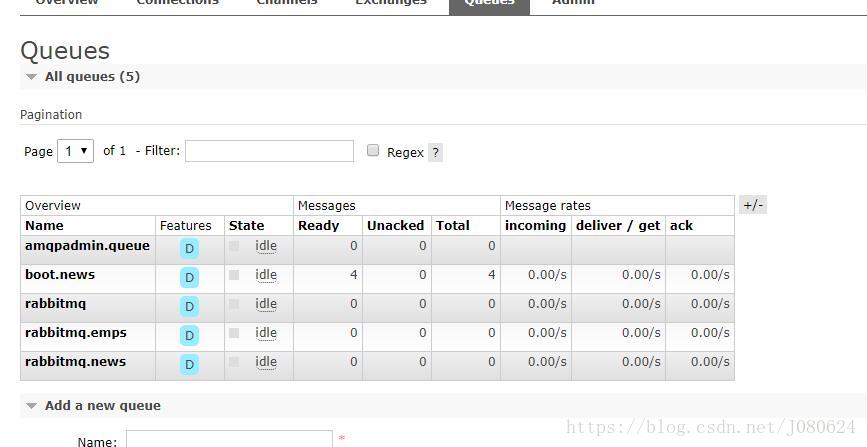This screenshot has width=867, height=447.
Task: Click state checkbox in rabbitmq.news row
Action: [234, 361]
